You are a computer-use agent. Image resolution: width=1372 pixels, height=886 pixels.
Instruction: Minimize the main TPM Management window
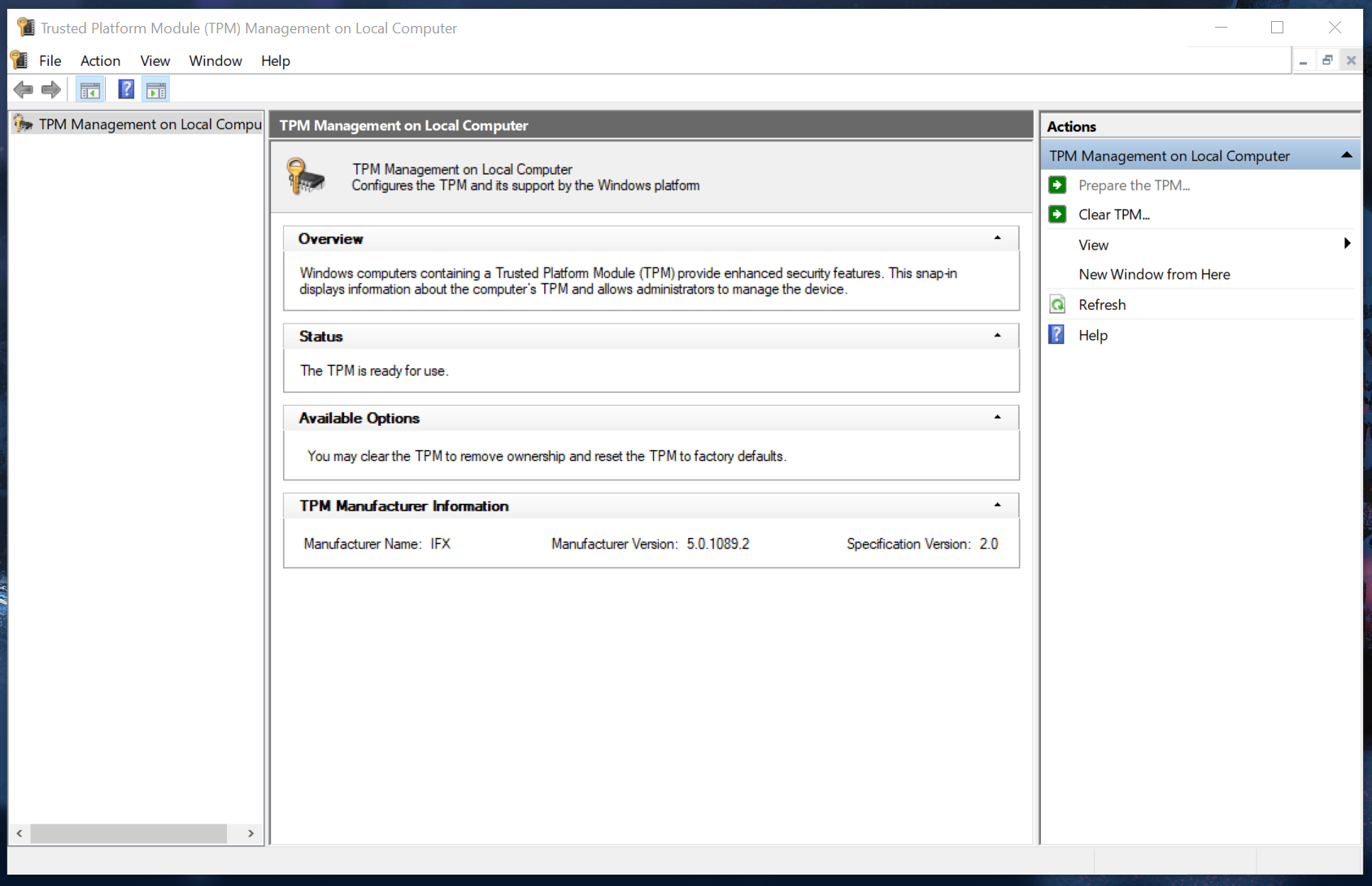[1221, 28]
